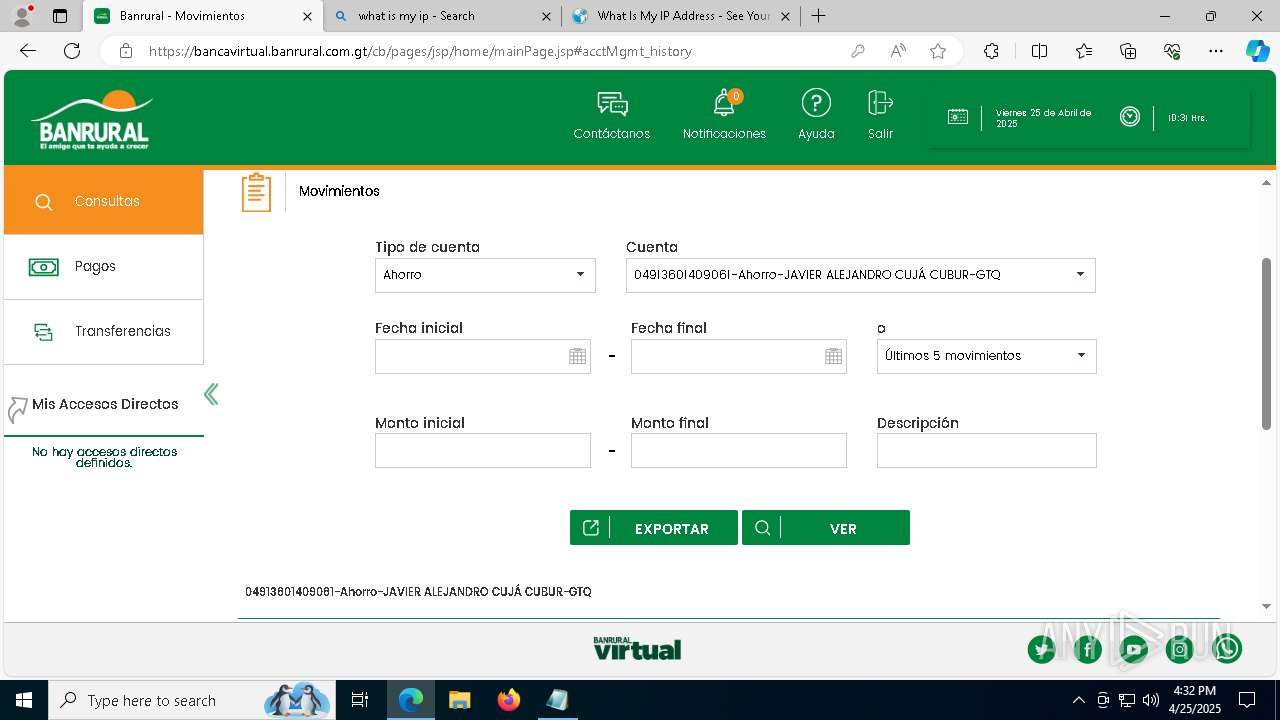Screen dimensions: 1280x720
Task: Open the Tipo de cuenta dropdown
Action: [485, 275]
